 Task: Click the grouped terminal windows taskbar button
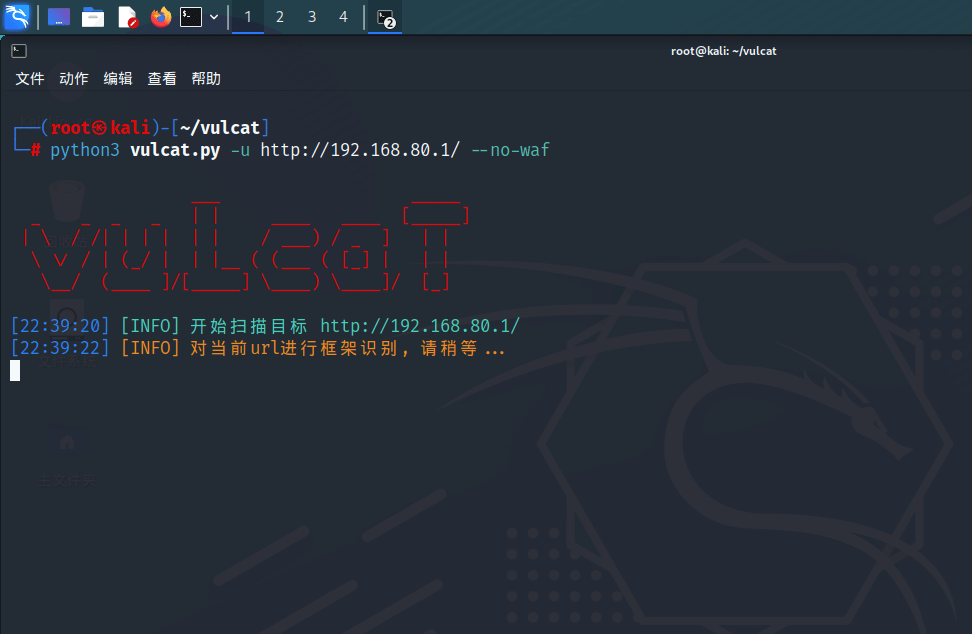[385, 17]
